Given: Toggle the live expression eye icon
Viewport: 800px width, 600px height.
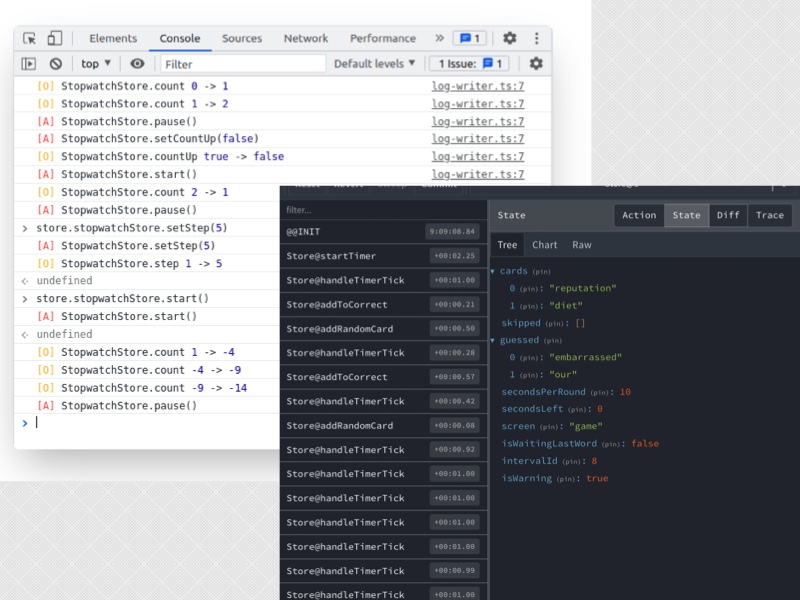Looking at the screenshot, I should click(x=137, y=64).
